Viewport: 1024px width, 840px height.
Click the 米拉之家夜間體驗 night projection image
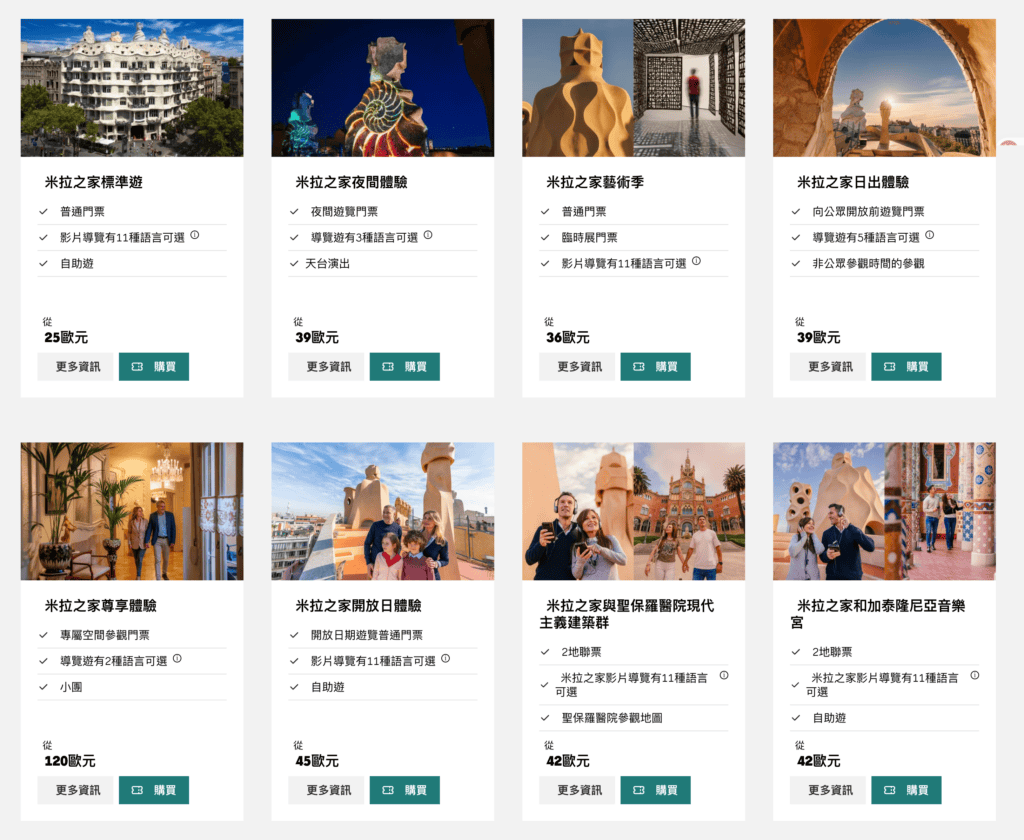coord(383,88)
